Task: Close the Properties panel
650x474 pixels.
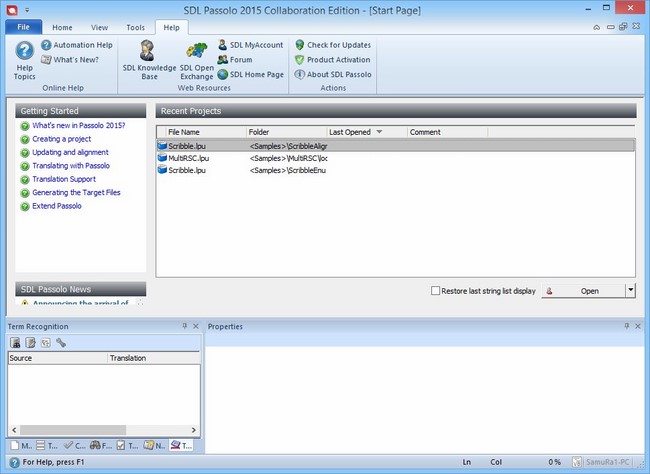Action: [638, 326]
